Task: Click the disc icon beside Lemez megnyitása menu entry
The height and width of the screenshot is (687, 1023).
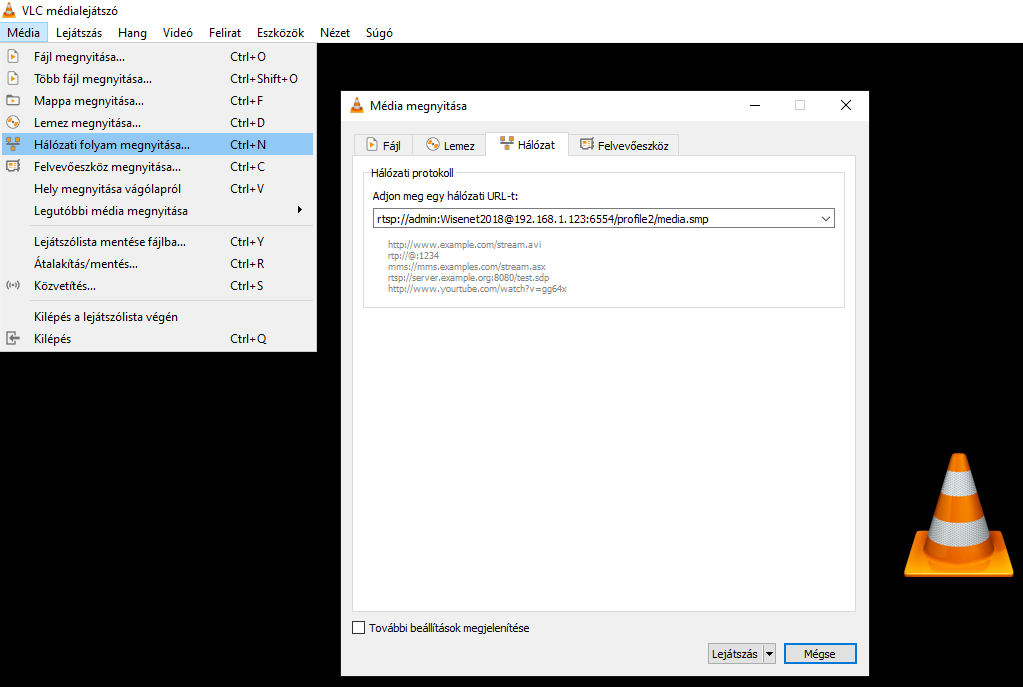Action: click(x=13, y=123)
